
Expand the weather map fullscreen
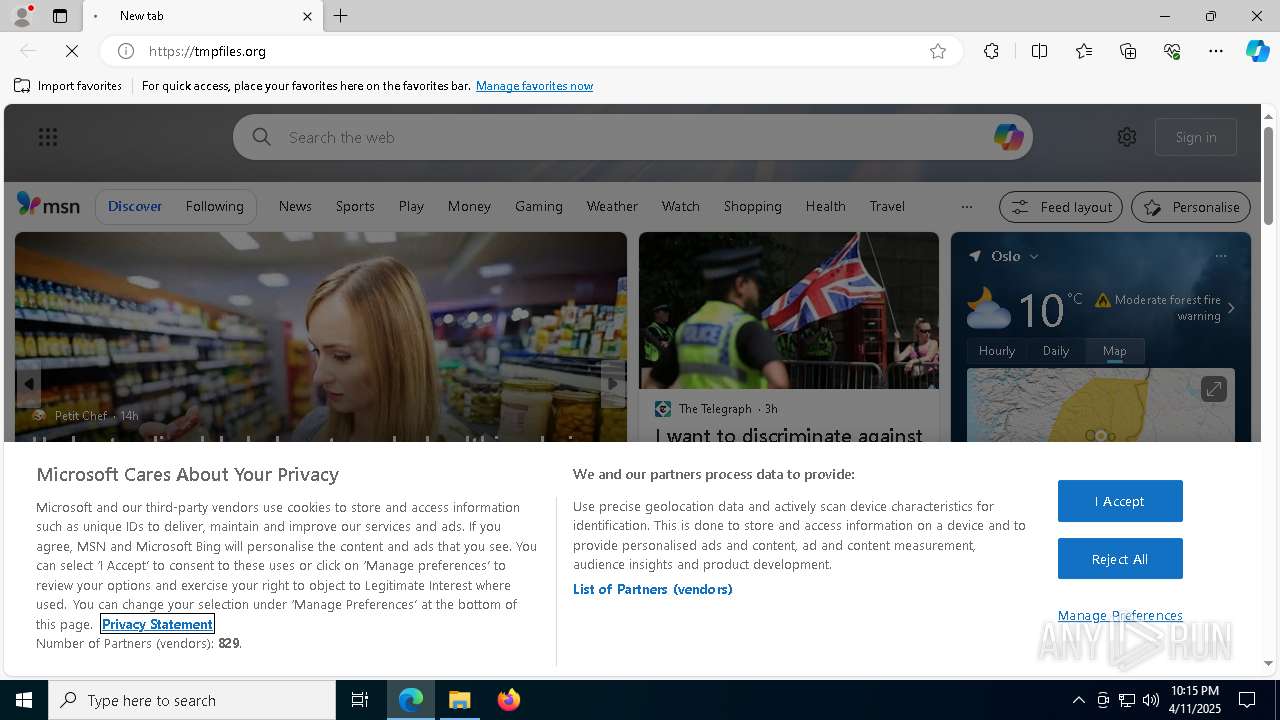coord(1213,388)
